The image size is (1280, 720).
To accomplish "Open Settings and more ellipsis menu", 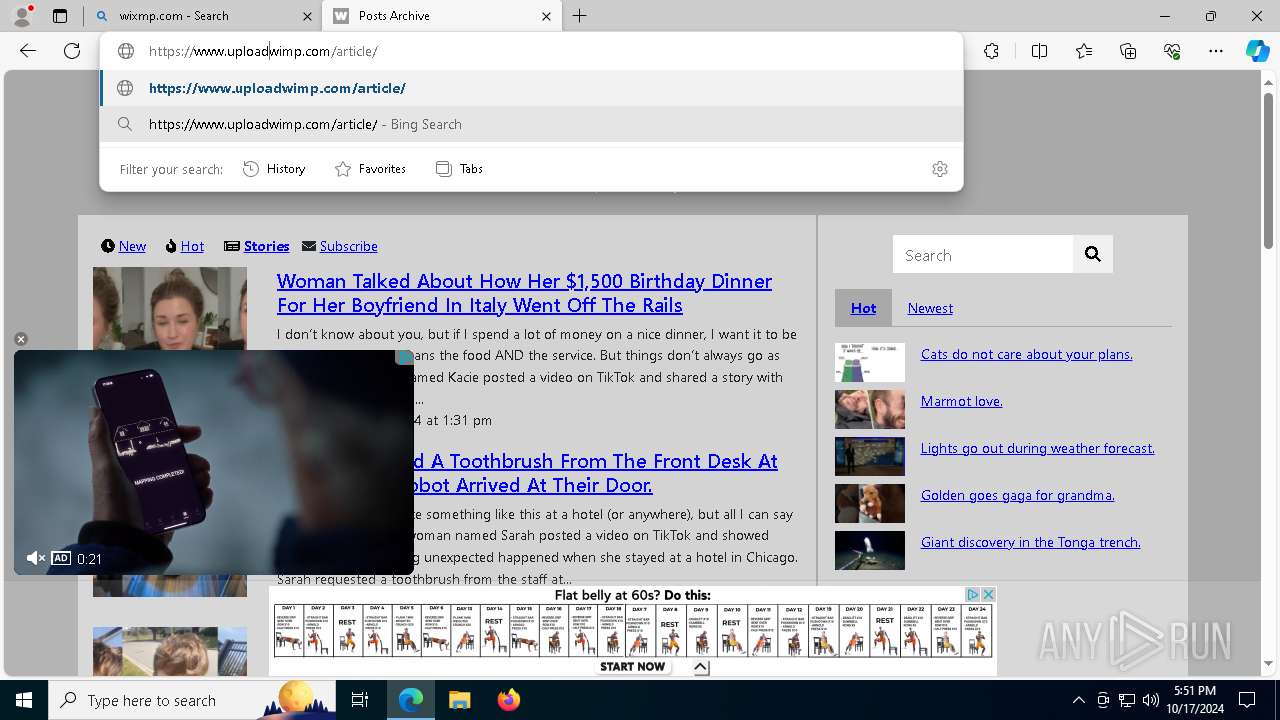I will pyautogui.click(x=1216, y=51).
